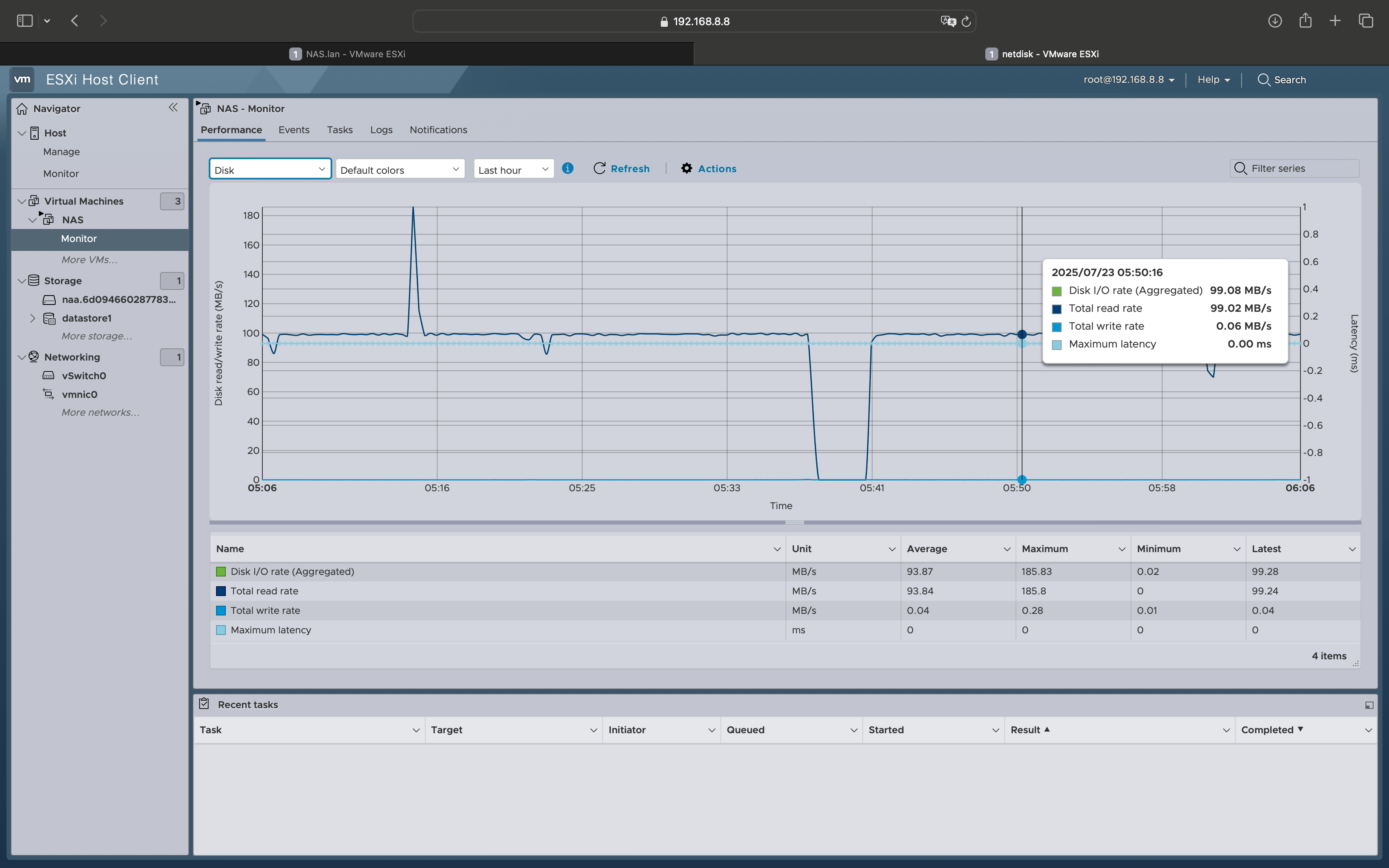Screen dimensions: 1389x868
Task: Click the blue info icon beside Last hour
Action: [x=567, y=168]
